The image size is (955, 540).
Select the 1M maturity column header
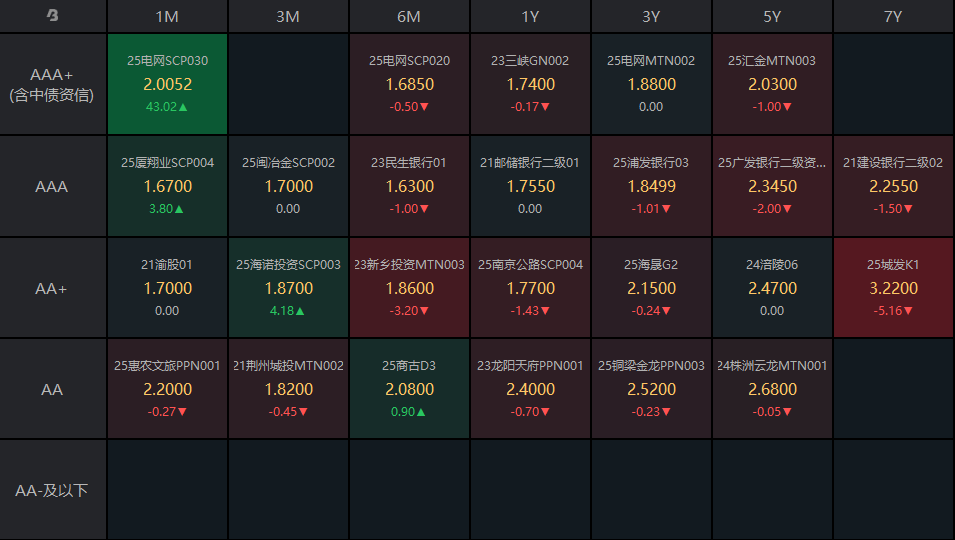(168, 17)
